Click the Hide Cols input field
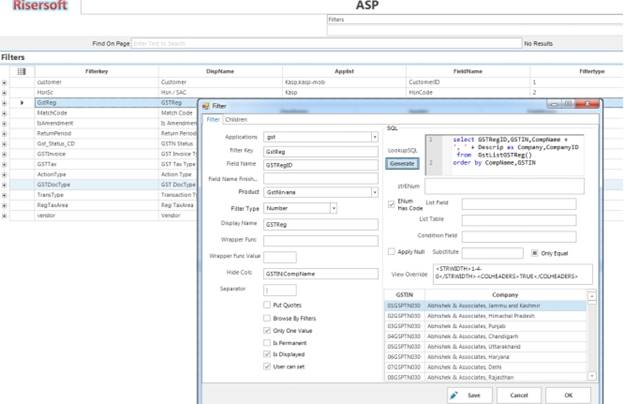 point(321,273)
